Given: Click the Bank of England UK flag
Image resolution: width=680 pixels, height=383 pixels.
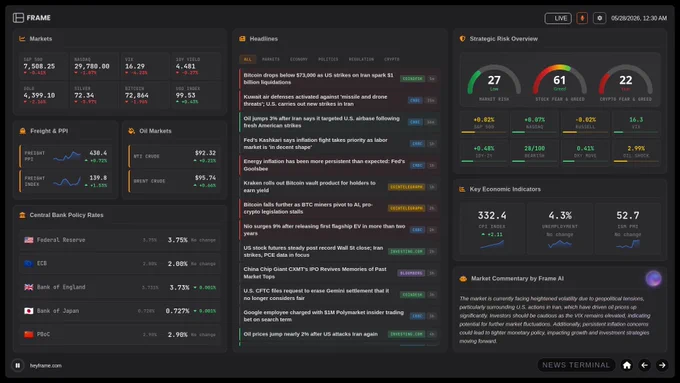Looking at the screenshot, I should 29,287.
